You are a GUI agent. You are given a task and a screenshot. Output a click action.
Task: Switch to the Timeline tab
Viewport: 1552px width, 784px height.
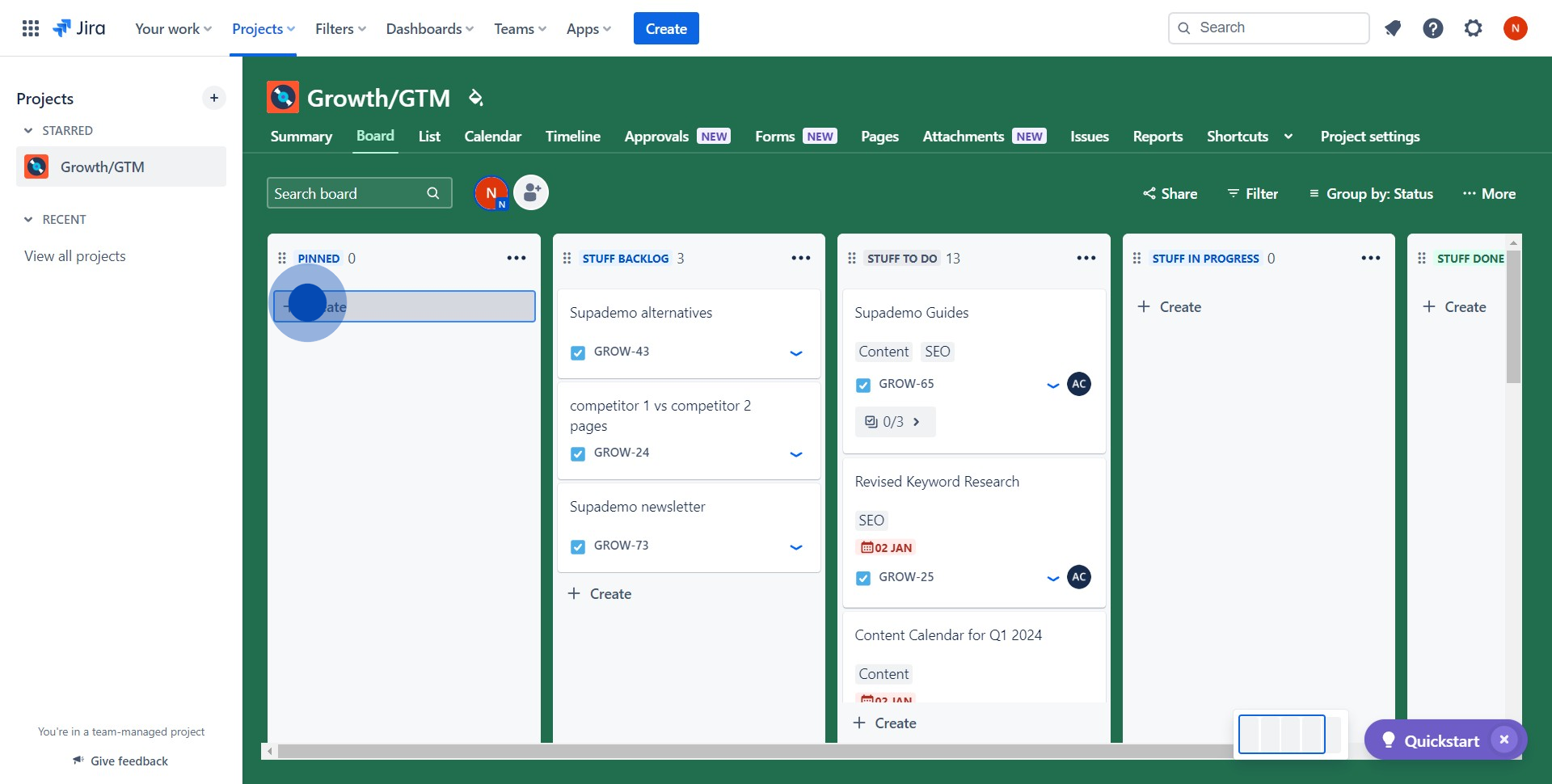pyautogui.click(x=572, y=137)
